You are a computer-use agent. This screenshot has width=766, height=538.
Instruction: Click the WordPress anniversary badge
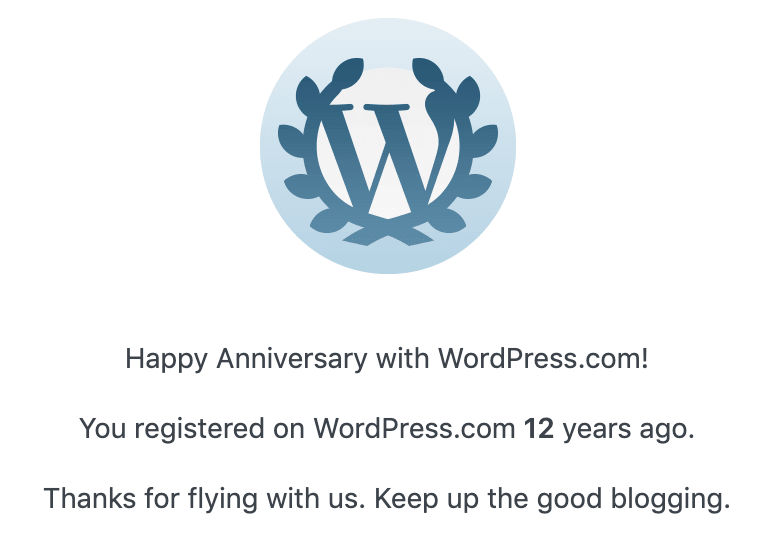387,146
